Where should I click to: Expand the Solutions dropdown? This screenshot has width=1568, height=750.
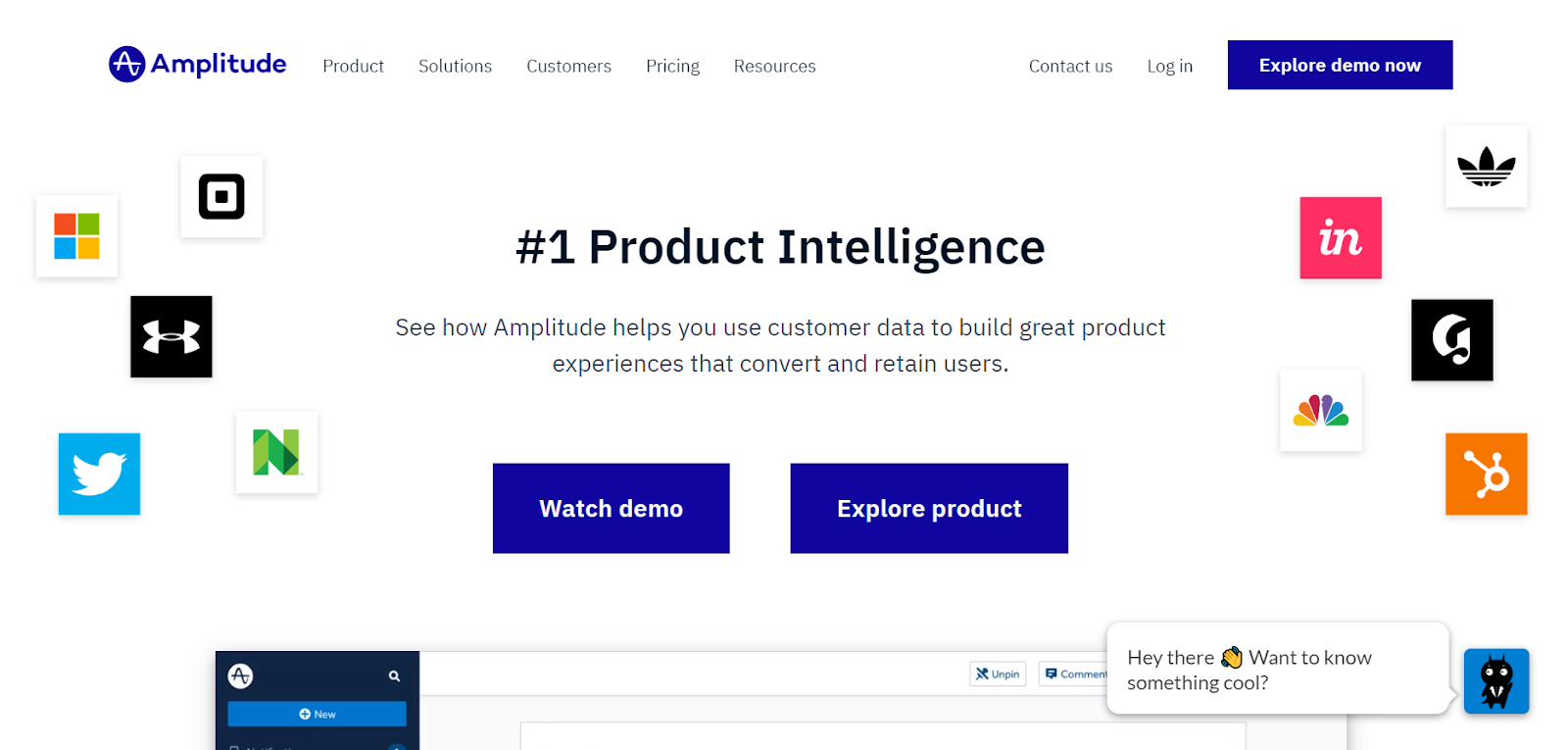coord(455,66)
